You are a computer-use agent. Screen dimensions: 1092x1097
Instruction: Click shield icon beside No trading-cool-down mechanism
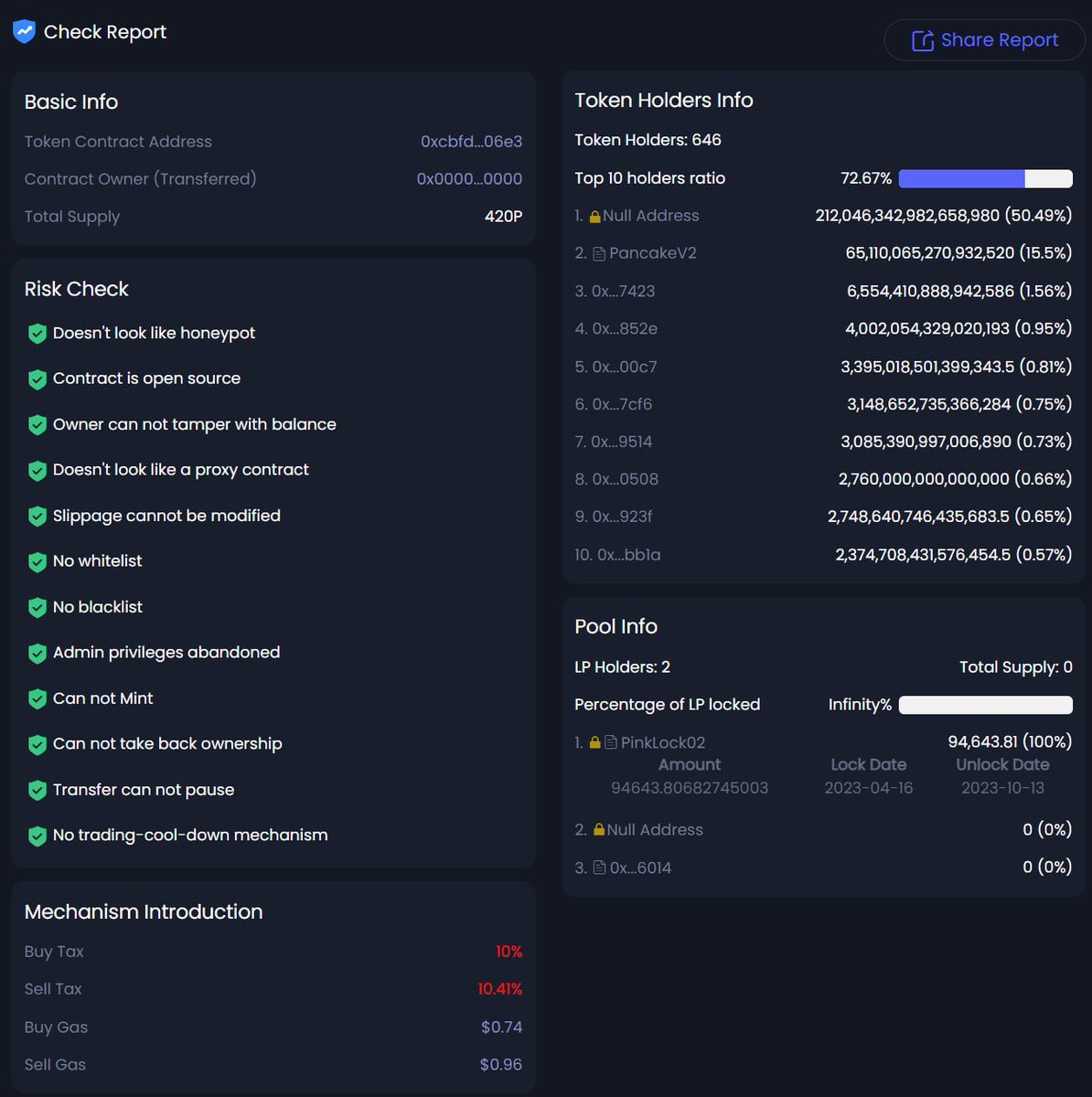[37, 836]
